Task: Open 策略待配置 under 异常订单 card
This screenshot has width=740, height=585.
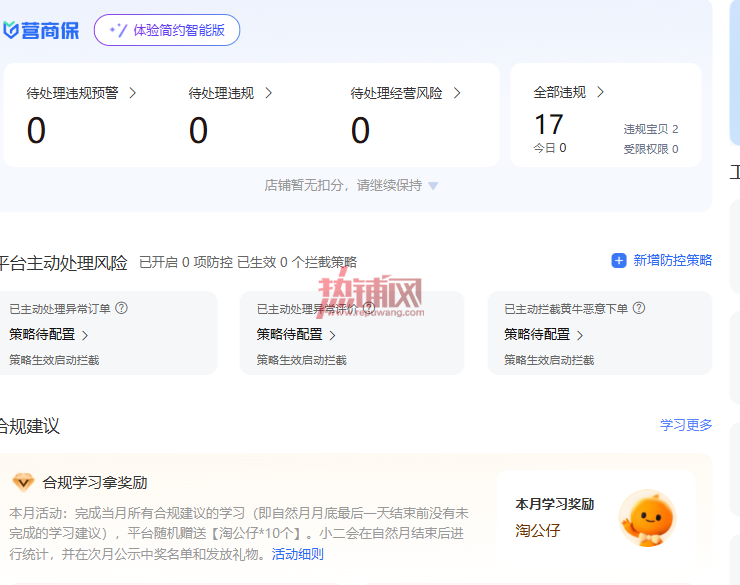Action: pos(49,334)
